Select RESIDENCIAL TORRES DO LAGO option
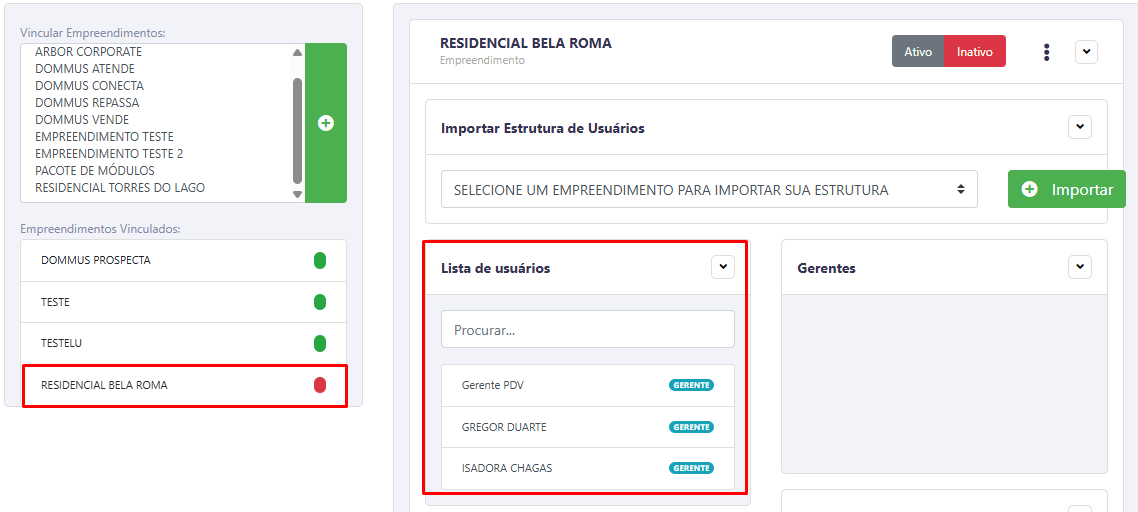The image size is (1138, 512). coord(120,188)
